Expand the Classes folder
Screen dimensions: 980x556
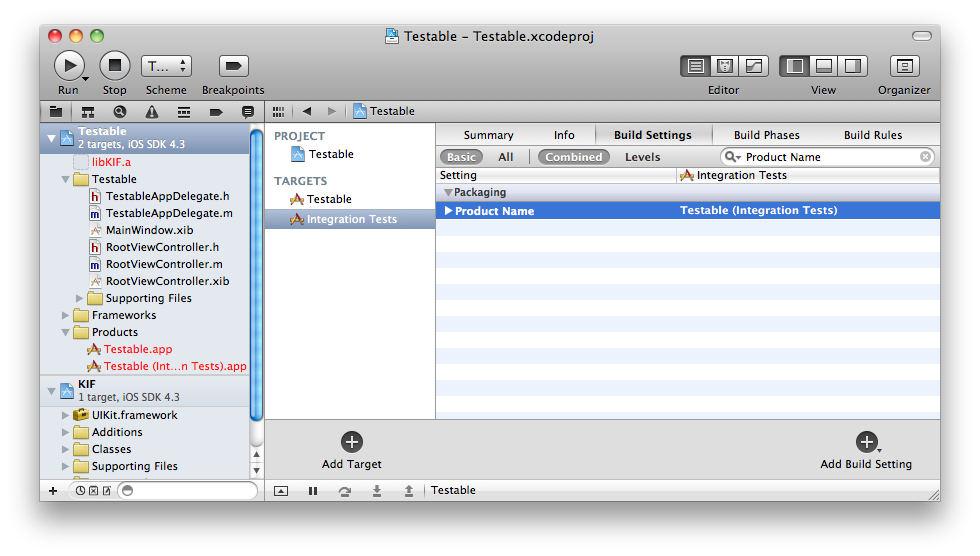(66, 449)
